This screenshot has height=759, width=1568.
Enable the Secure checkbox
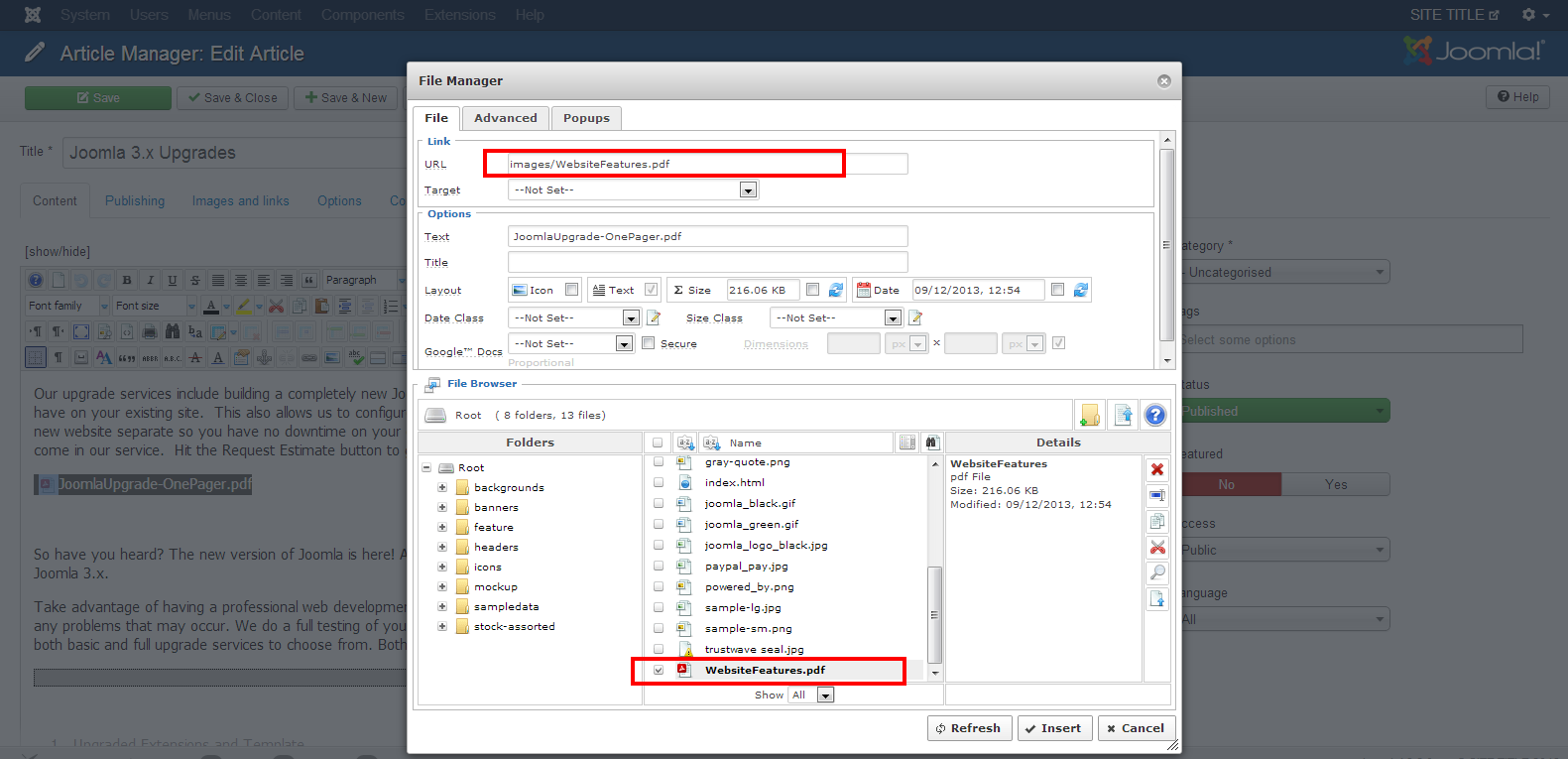click(649, 343)
